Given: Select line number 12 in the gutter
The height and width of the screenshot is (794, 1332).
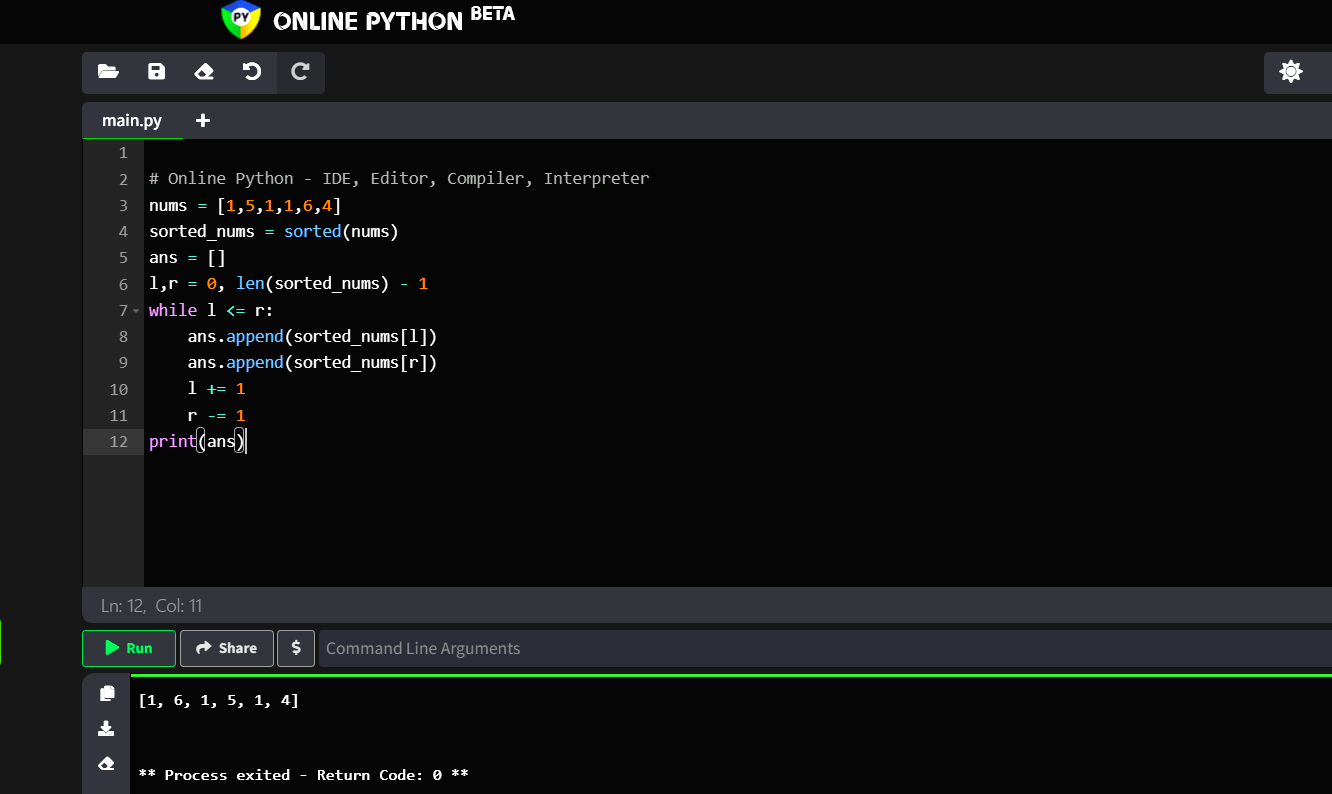Looking at the screenshot, I should pos(119,441).
